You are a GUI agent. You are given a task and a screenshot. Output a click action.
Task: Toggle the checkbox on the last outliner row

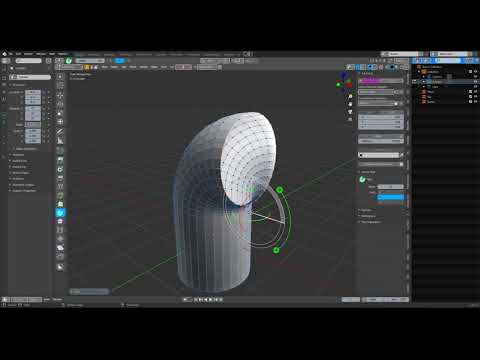[x=470, y=102]
